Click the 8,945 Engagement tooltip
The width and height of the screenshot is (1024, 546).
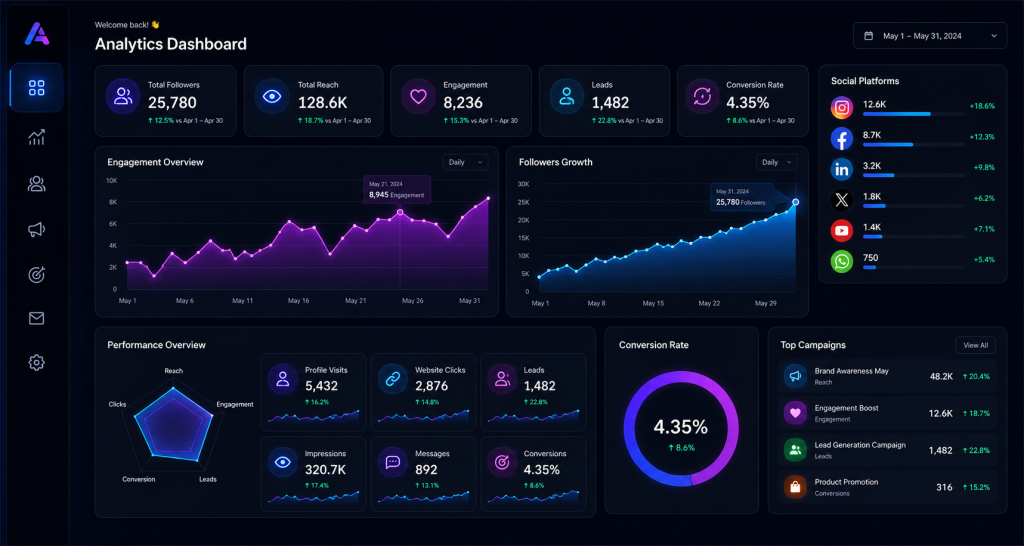(x=397, y=189)
